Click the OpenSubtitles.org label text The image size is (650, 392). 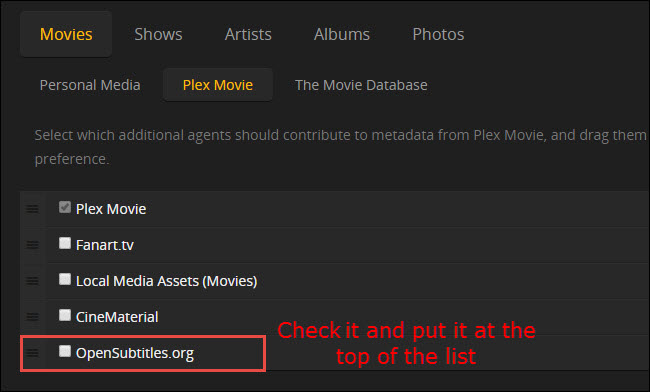[135, 353]
